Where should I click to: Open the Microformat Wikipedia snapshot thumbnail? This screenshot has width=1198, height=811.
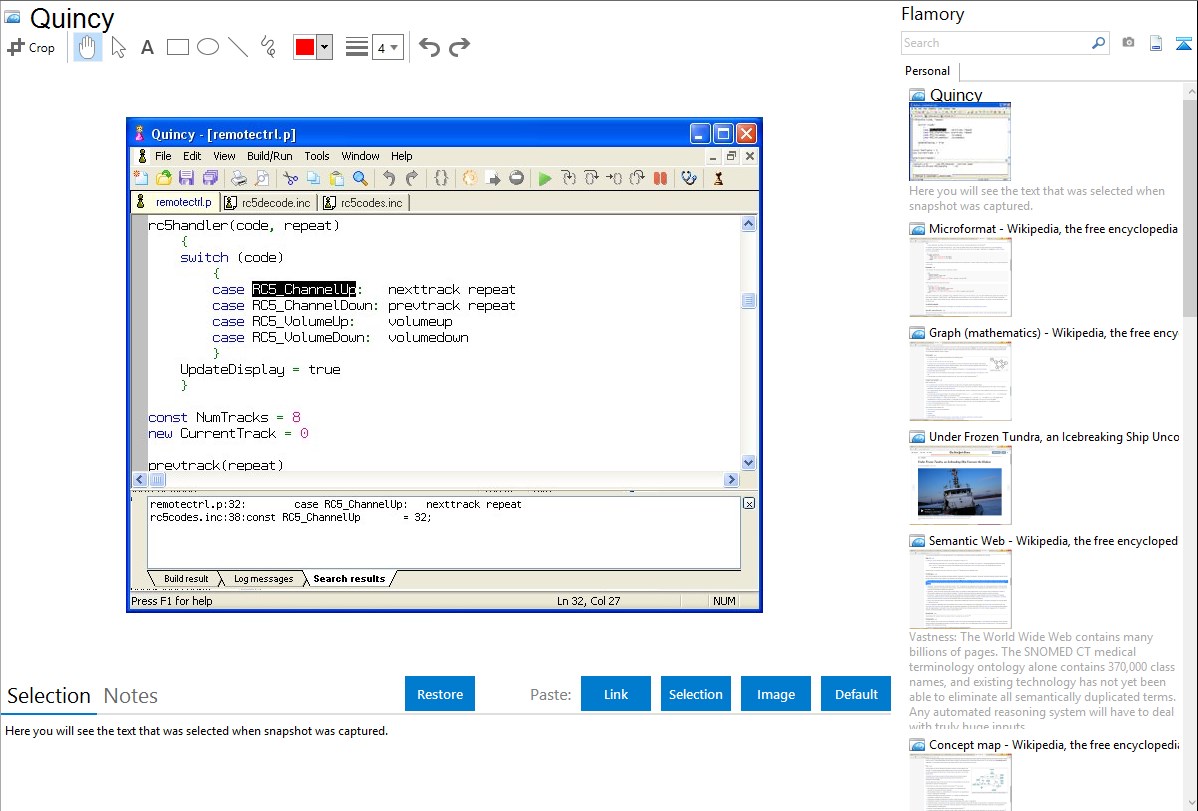pyautogui.click(x=960, y=277)
